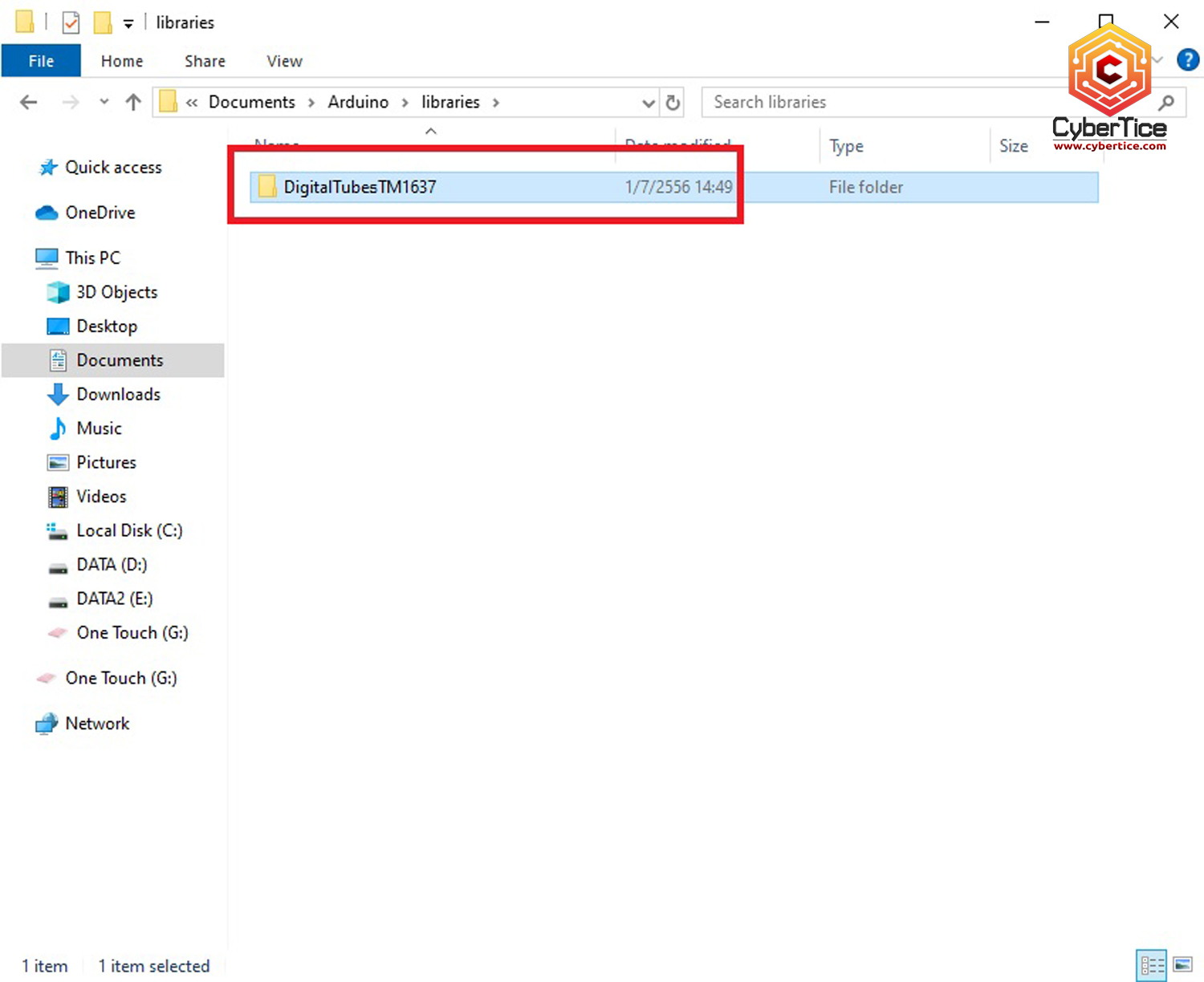Screen dimensions: 1204x982
Task: Click the Properties icon in quick access toolbar
Action: pyautogui.click(x=71, y=22)
